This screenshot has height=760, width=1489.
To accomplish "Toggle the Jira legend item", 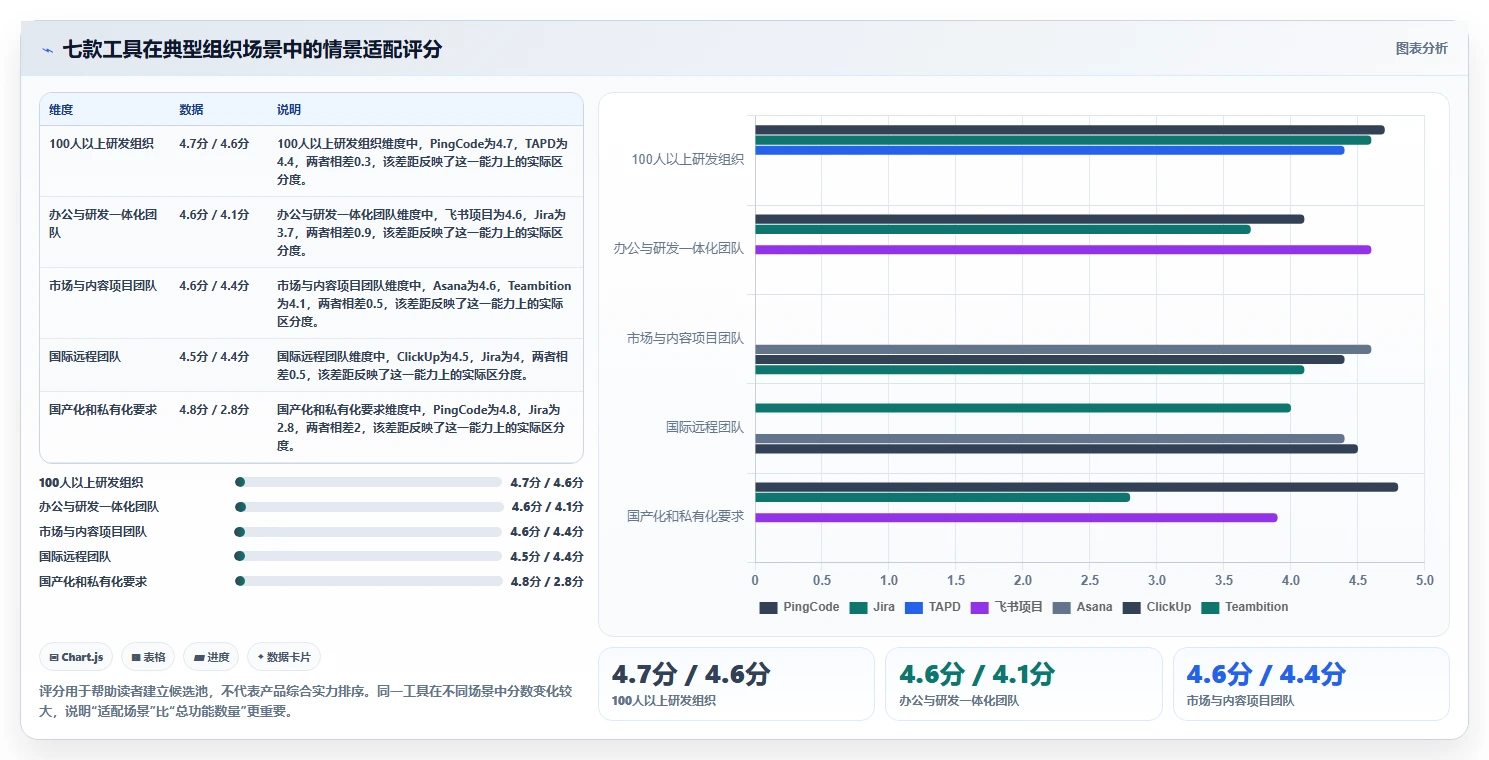I will pyautogui.click(x=872, y=607).
